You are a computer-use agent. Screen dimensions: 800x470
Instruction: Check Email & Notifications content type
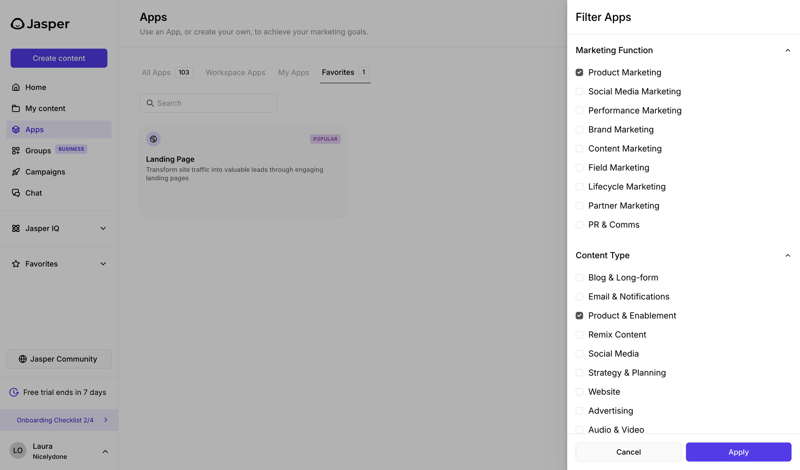579,296
